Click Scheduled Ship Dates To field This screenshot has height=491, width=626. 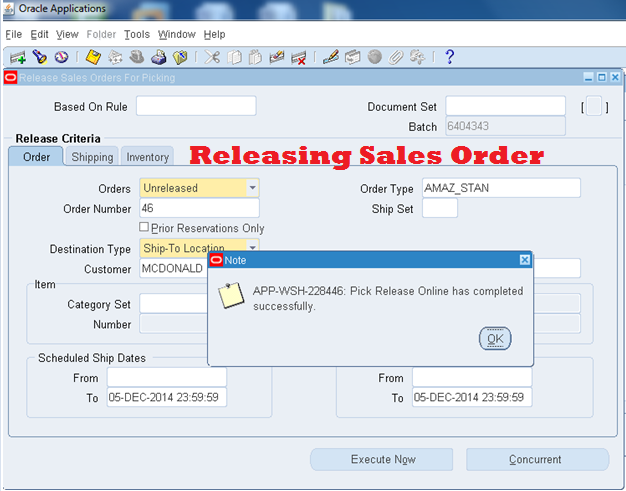(x=167, y=397)
